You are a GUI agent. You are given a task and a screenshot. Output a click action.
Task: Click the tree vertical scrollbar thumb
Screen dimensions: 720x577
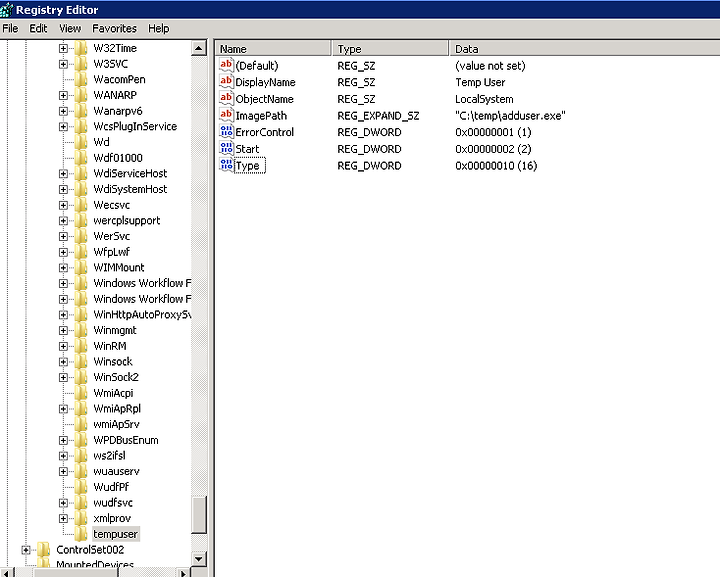point(199,515)
